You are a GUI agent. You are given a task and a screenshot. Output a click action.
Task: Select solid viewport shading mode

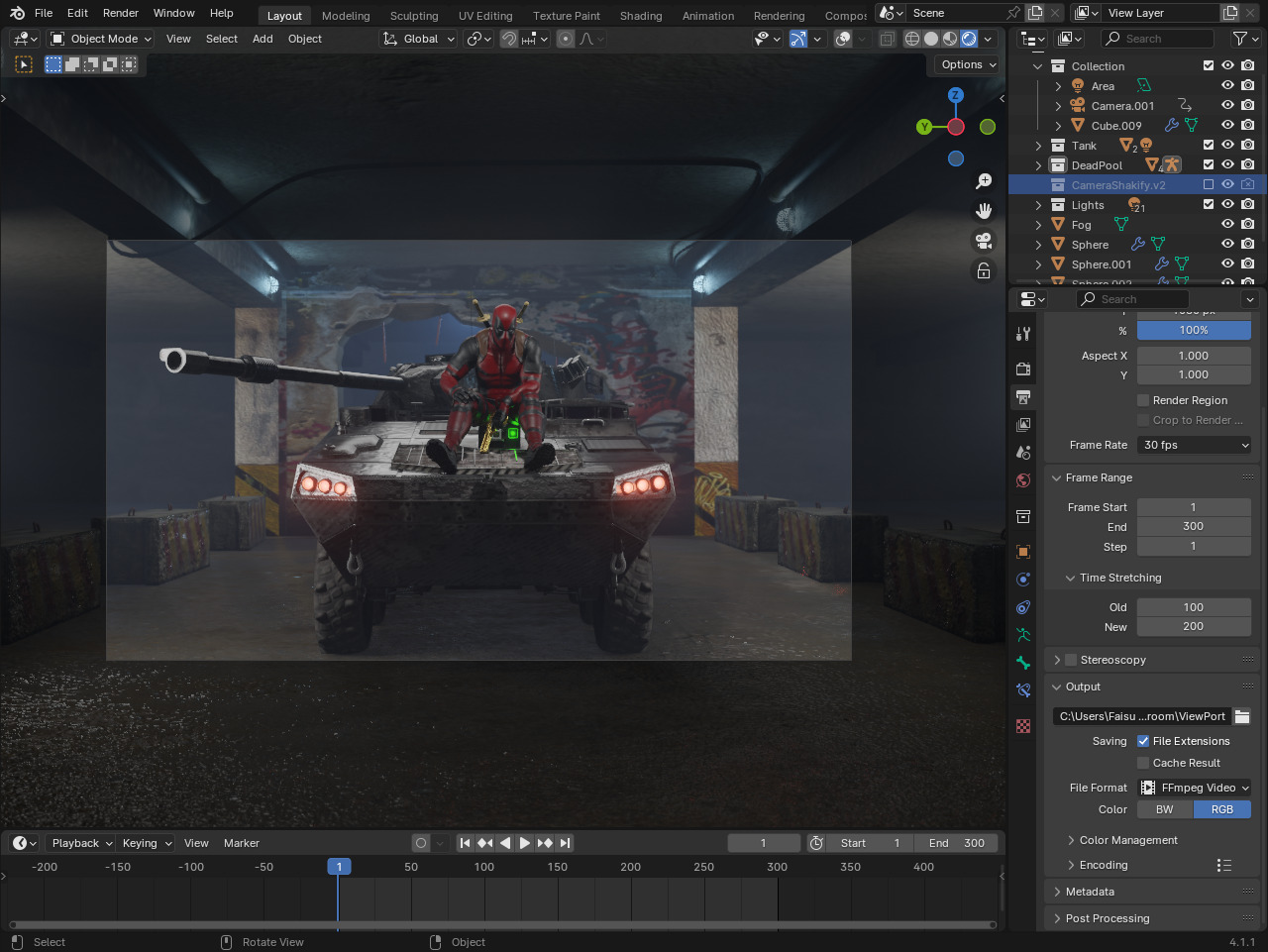(931, 39)
